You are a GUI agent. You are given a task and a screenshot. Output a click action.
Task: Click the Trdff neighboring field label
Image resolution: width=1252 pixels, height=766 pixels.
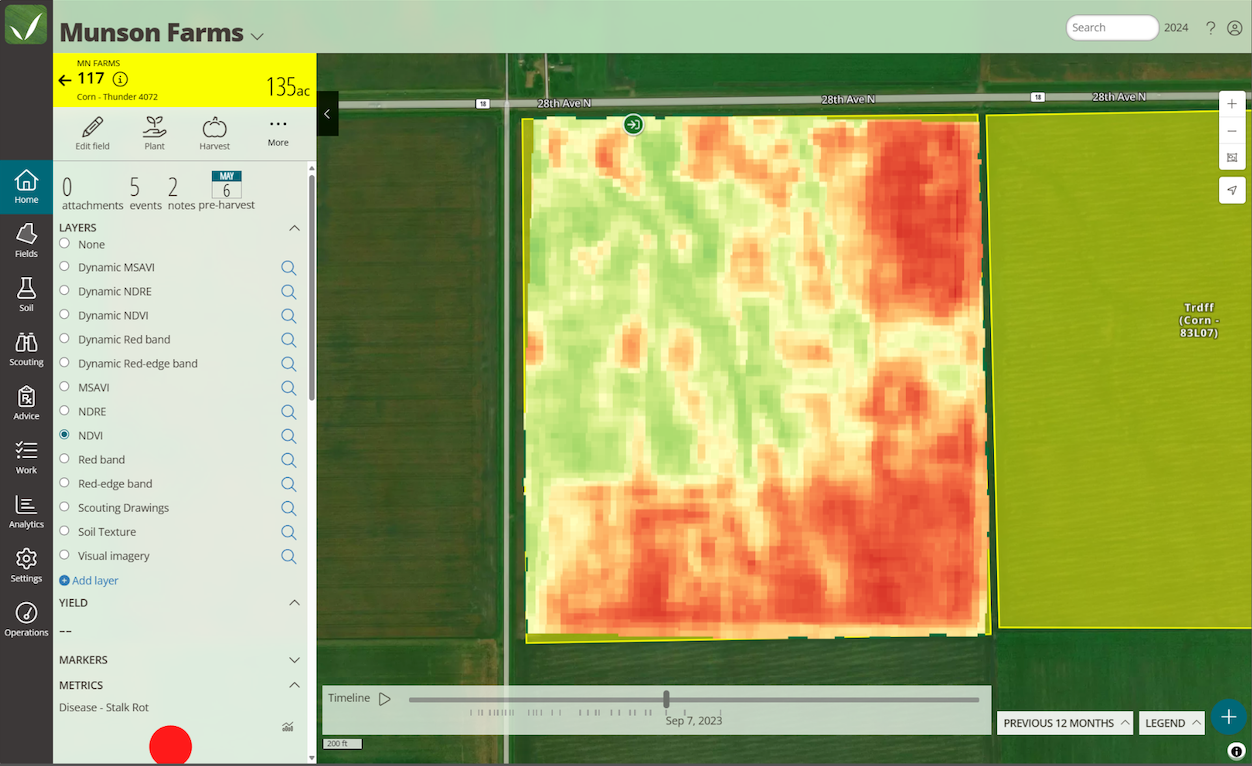coord(1198,320)
